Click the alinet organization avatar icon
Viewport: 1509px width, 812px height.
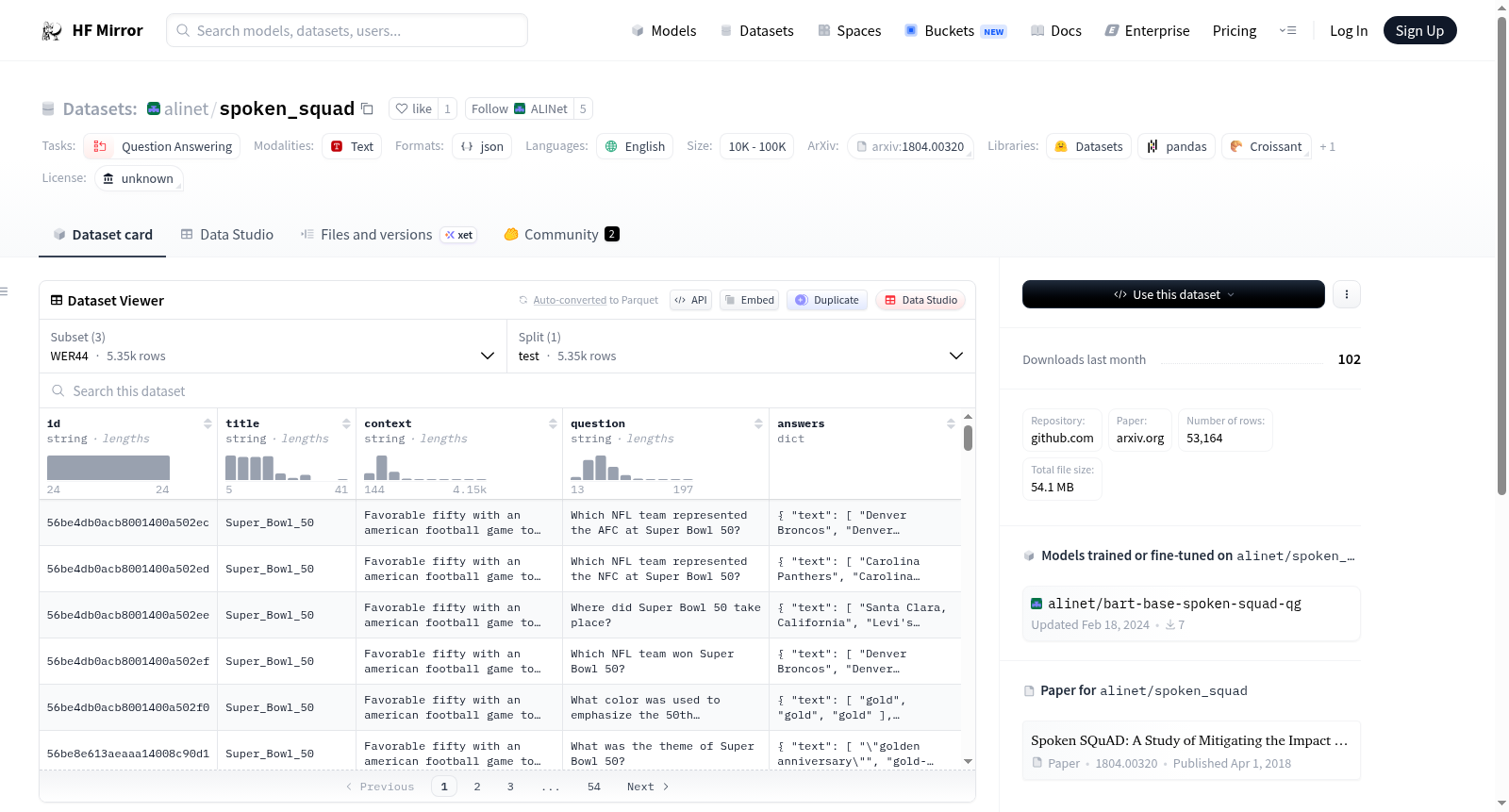click(x=154, y=108)
